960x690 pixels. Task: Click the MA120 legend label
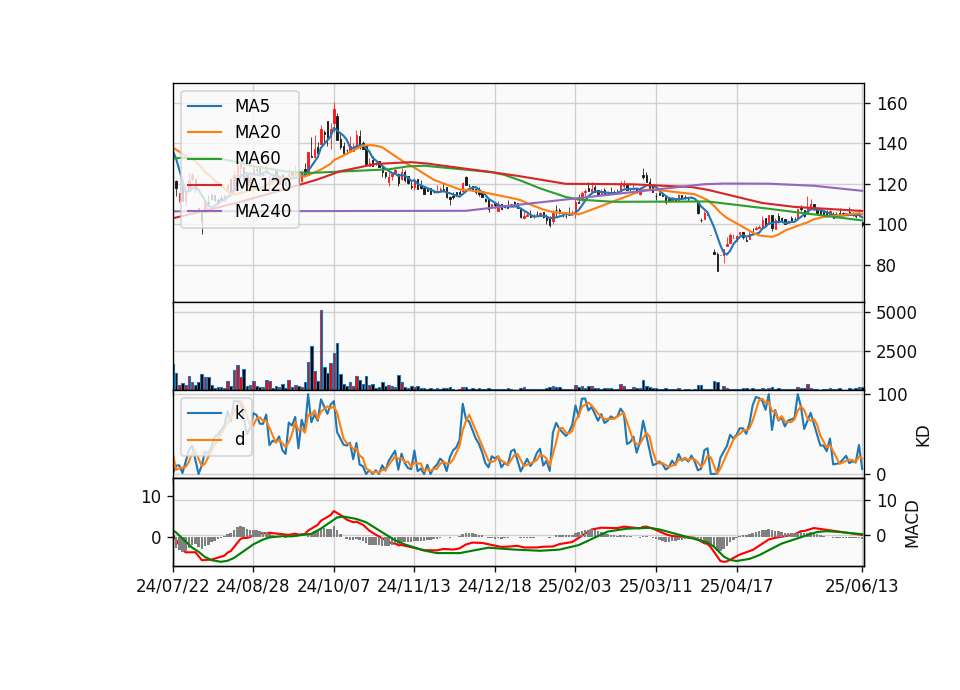(x=263, y=185)
